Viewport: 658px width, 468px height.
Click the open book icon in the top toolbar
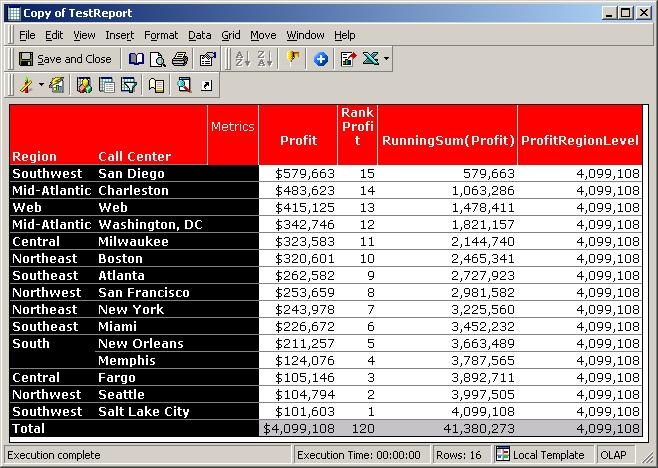(x=136, y=59)
